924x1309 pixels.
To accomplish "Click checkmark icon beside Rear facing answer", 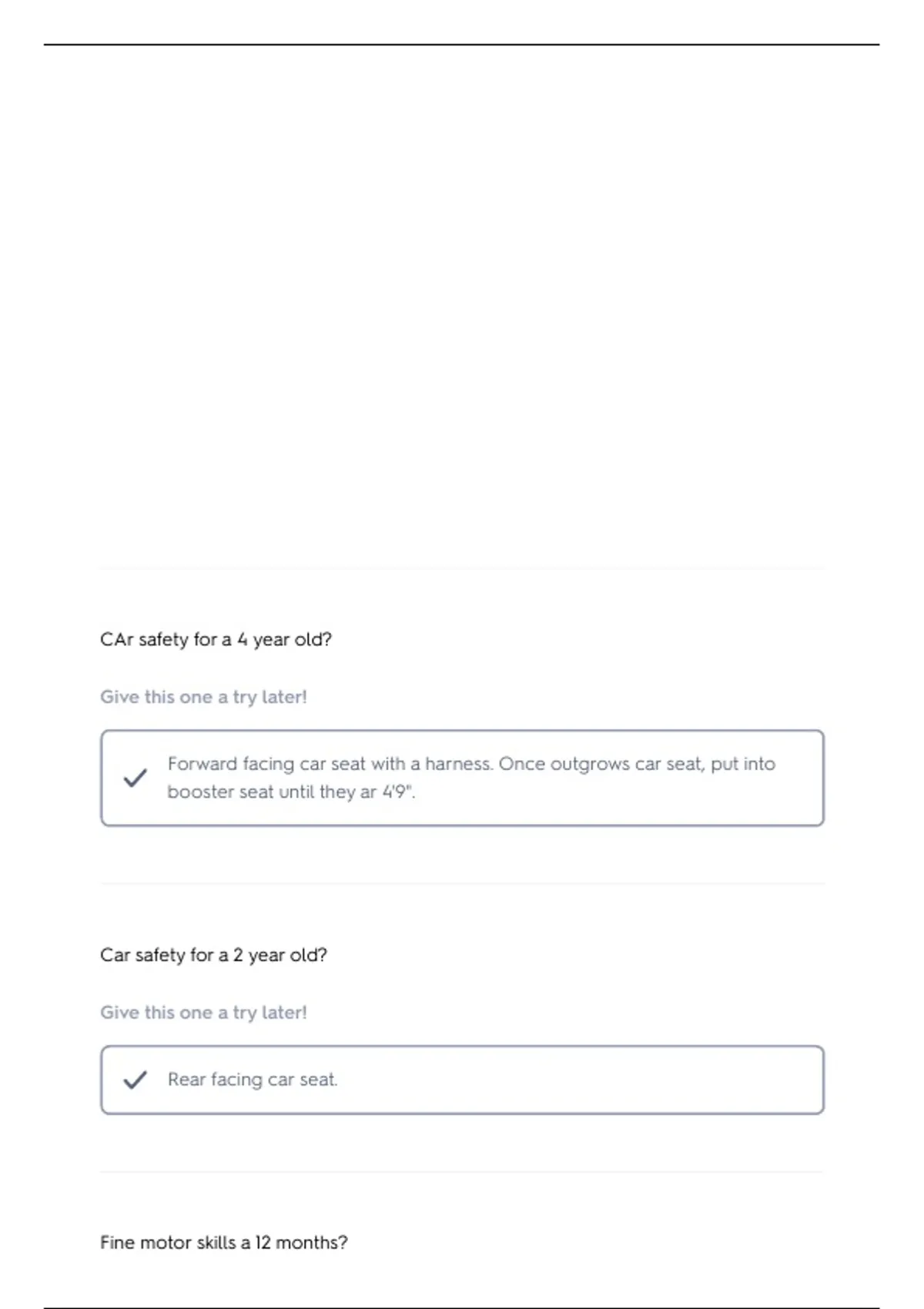I will (x=135, y=1080).
